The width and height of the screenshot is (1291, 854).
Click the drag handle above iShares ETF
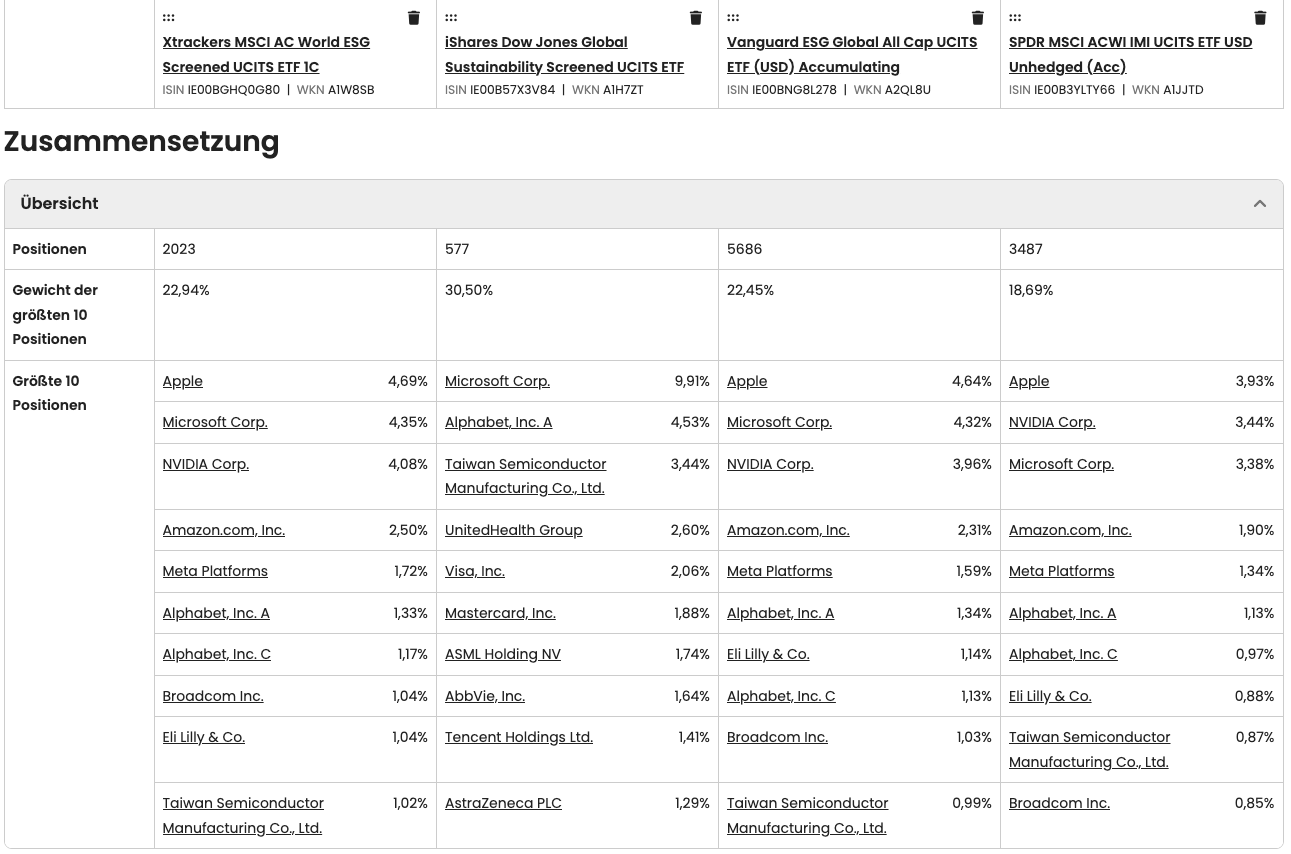point(451,17)
